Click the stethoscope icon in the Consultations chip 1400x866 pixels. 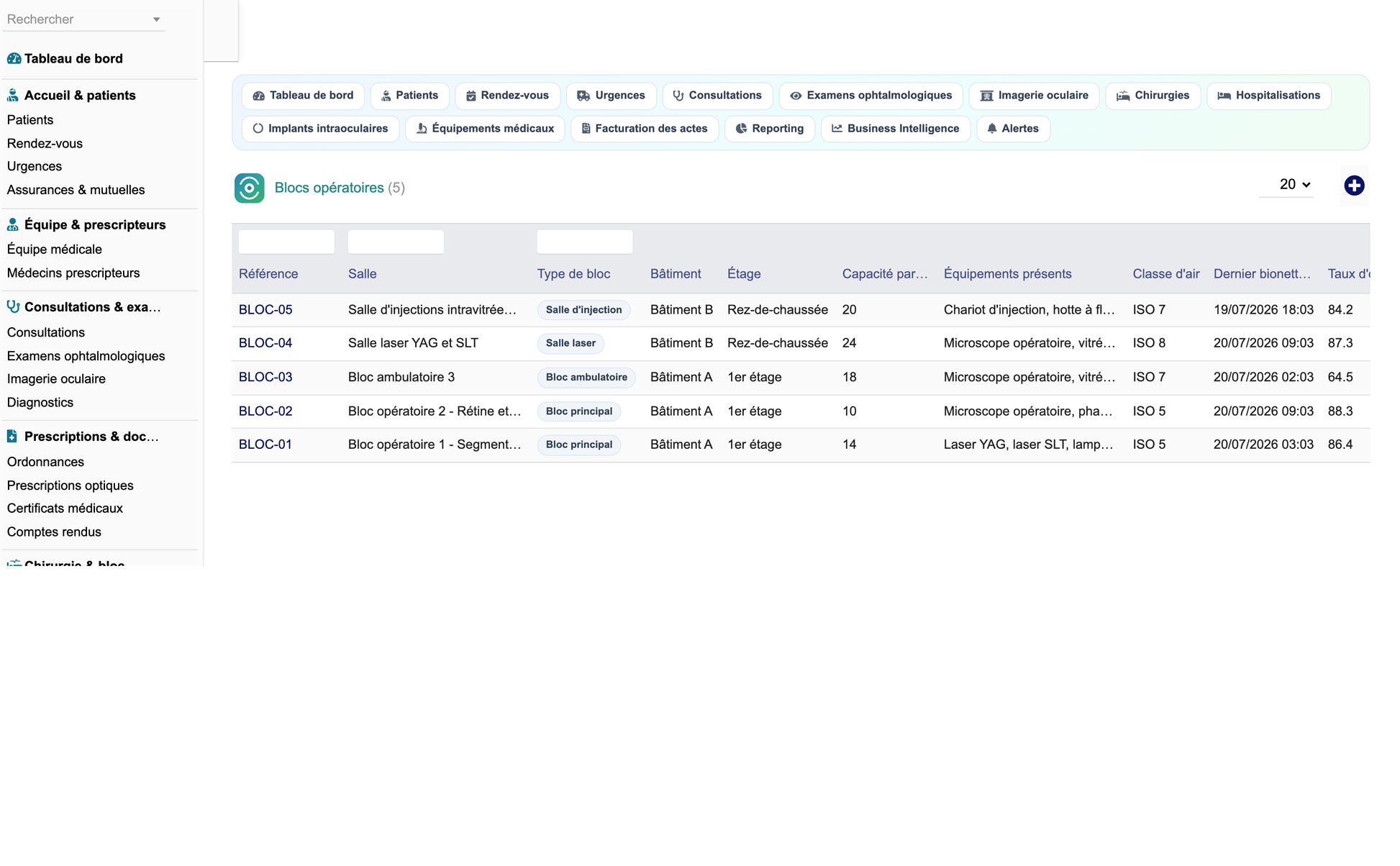click(x=678, y=96)
